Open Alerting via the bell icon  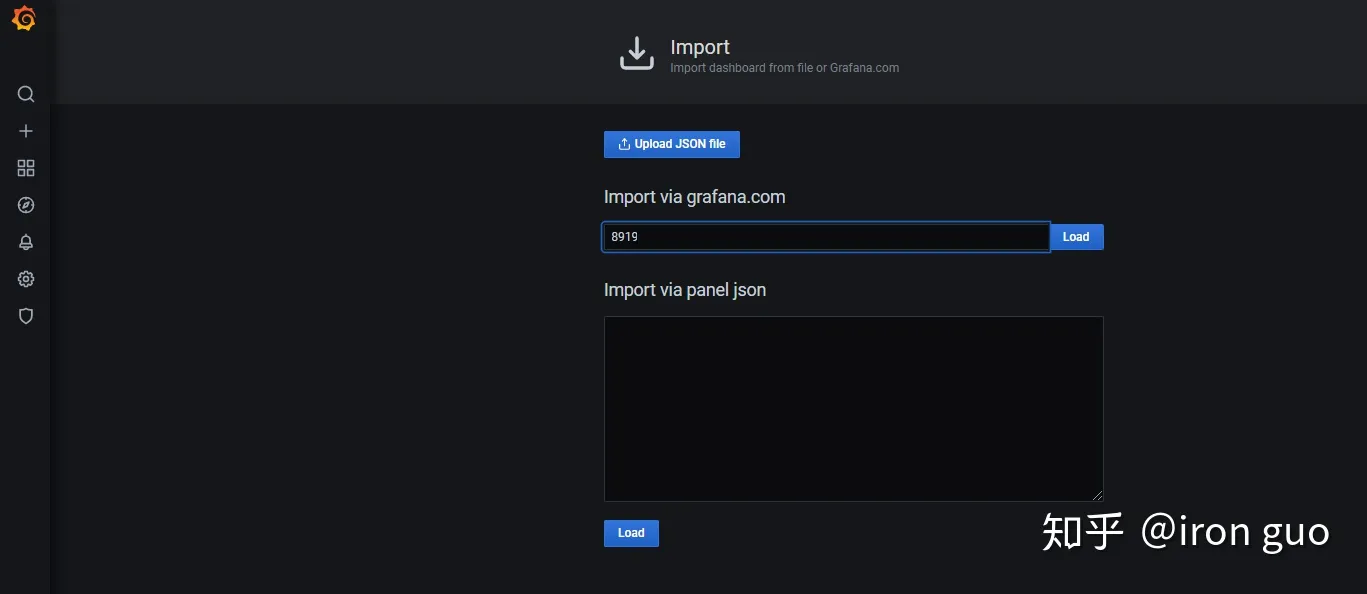[26, 242]
